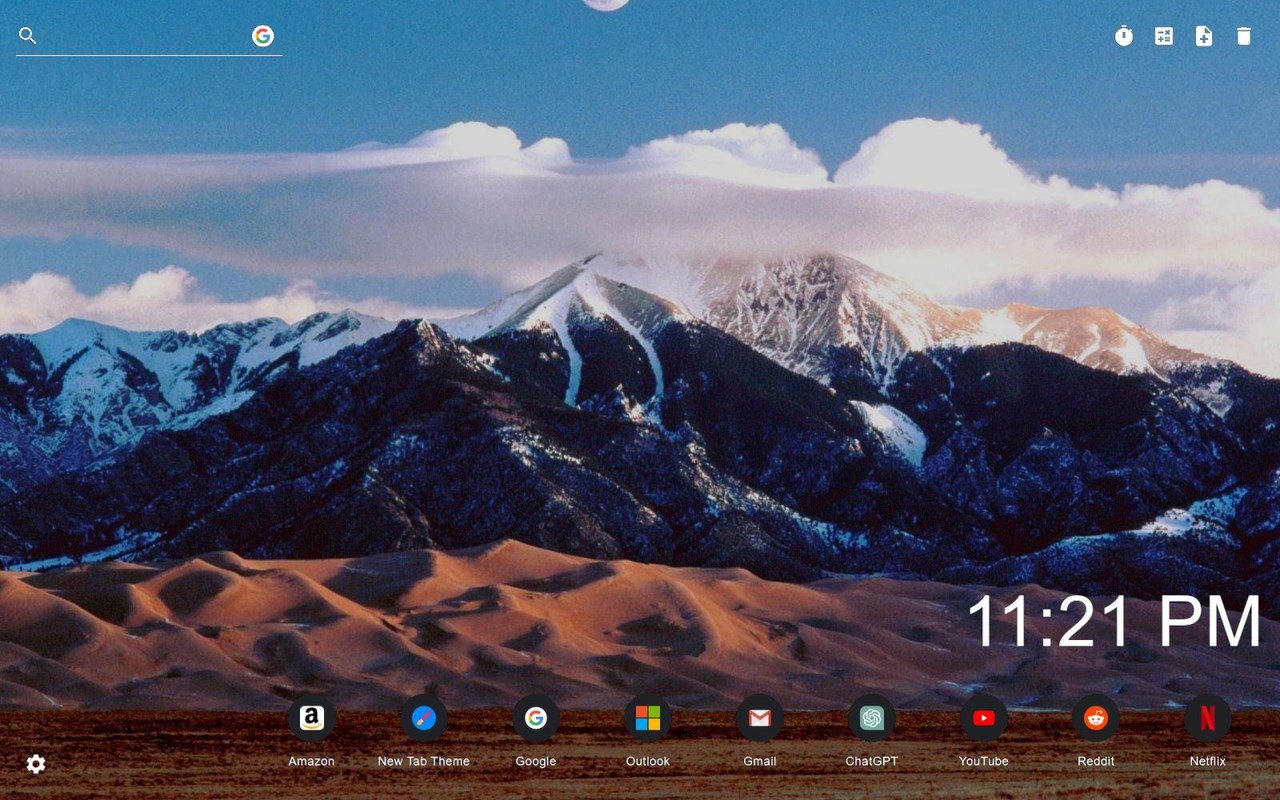
Task: Visit the Reddit shortcut icon
Action: tap(1096, 718)
